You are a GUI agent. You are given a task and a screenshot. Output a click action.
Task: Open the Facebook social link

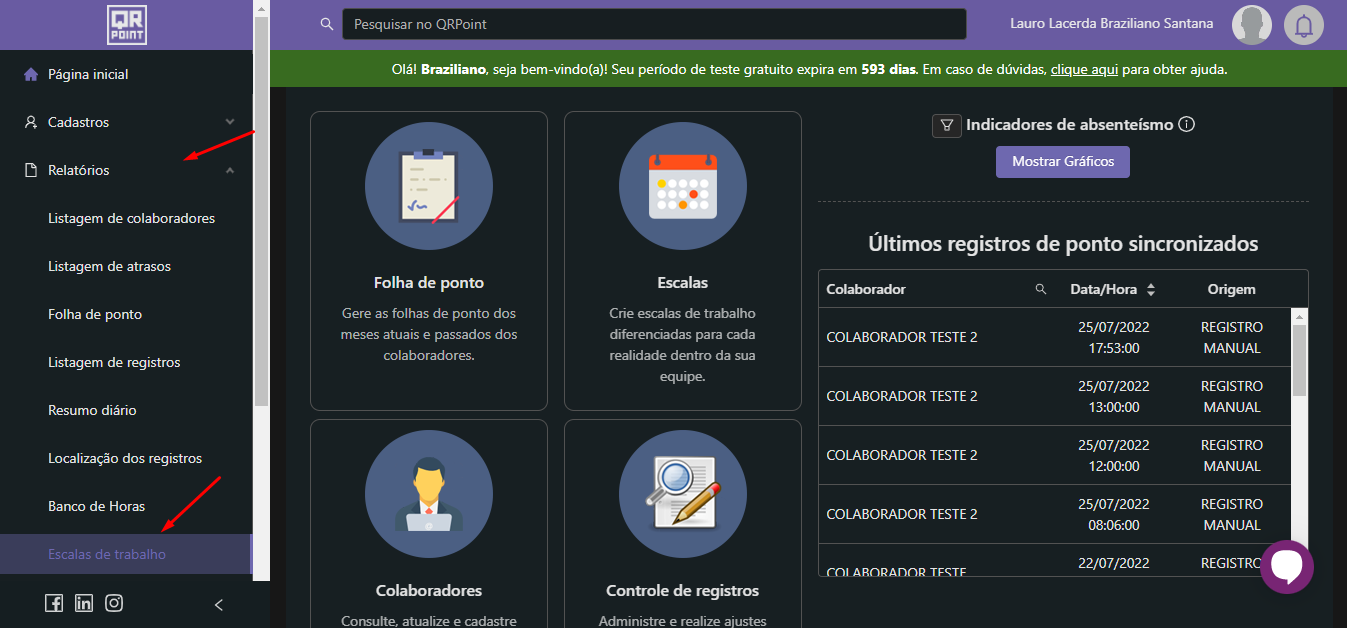pyautogui.click(x=54, y=603)
